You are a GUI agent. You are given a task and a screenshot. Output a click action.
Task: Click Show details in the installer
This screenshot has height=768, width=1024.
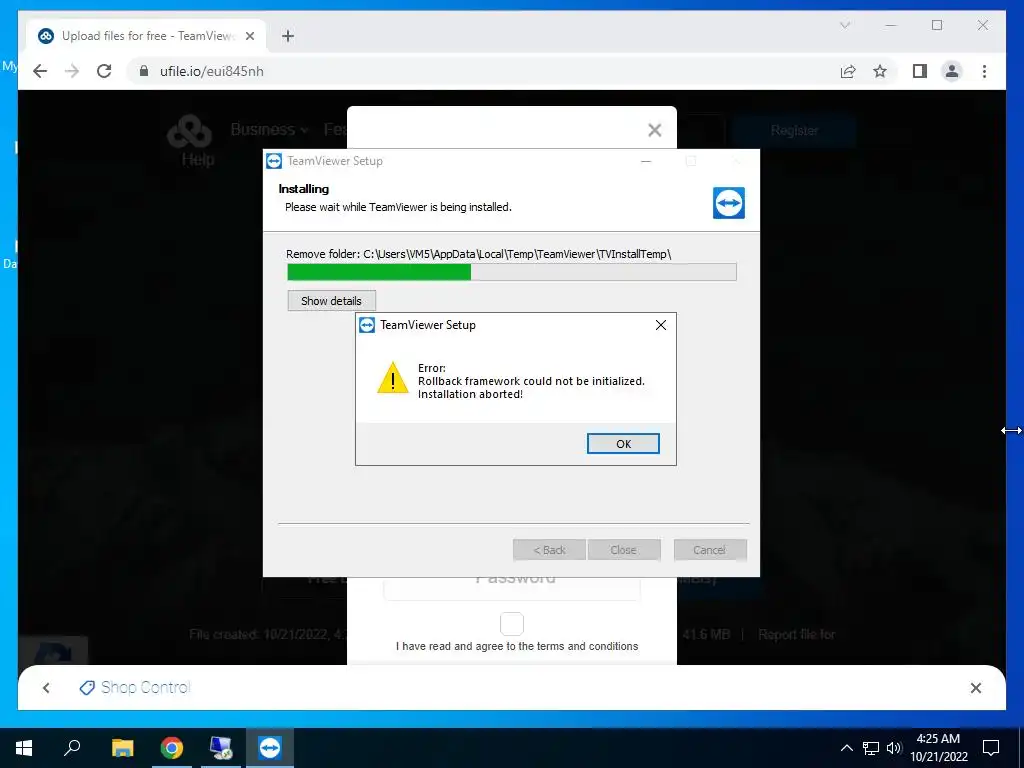(331, 300)
